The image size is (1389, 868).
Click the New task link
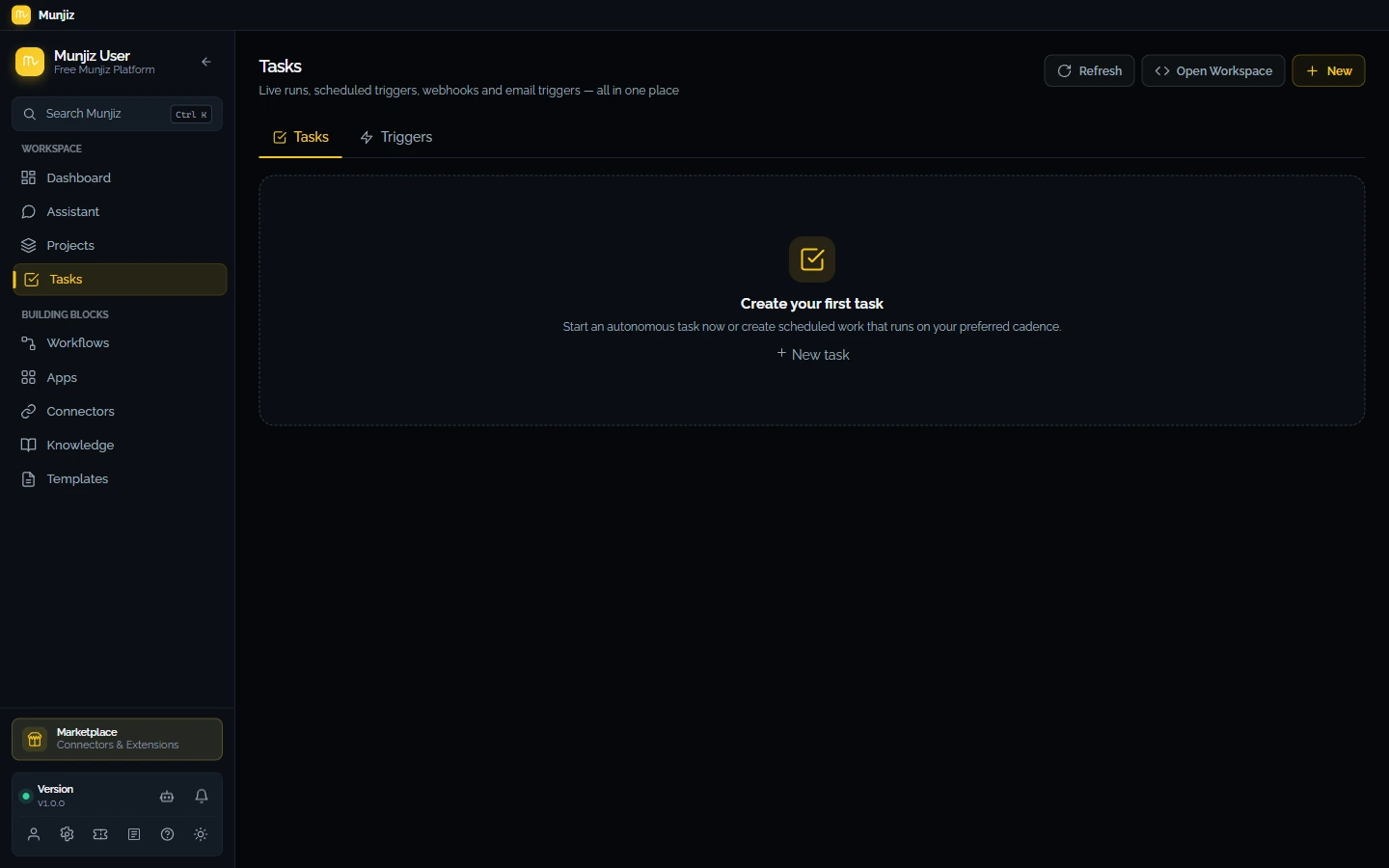(813, 355)
